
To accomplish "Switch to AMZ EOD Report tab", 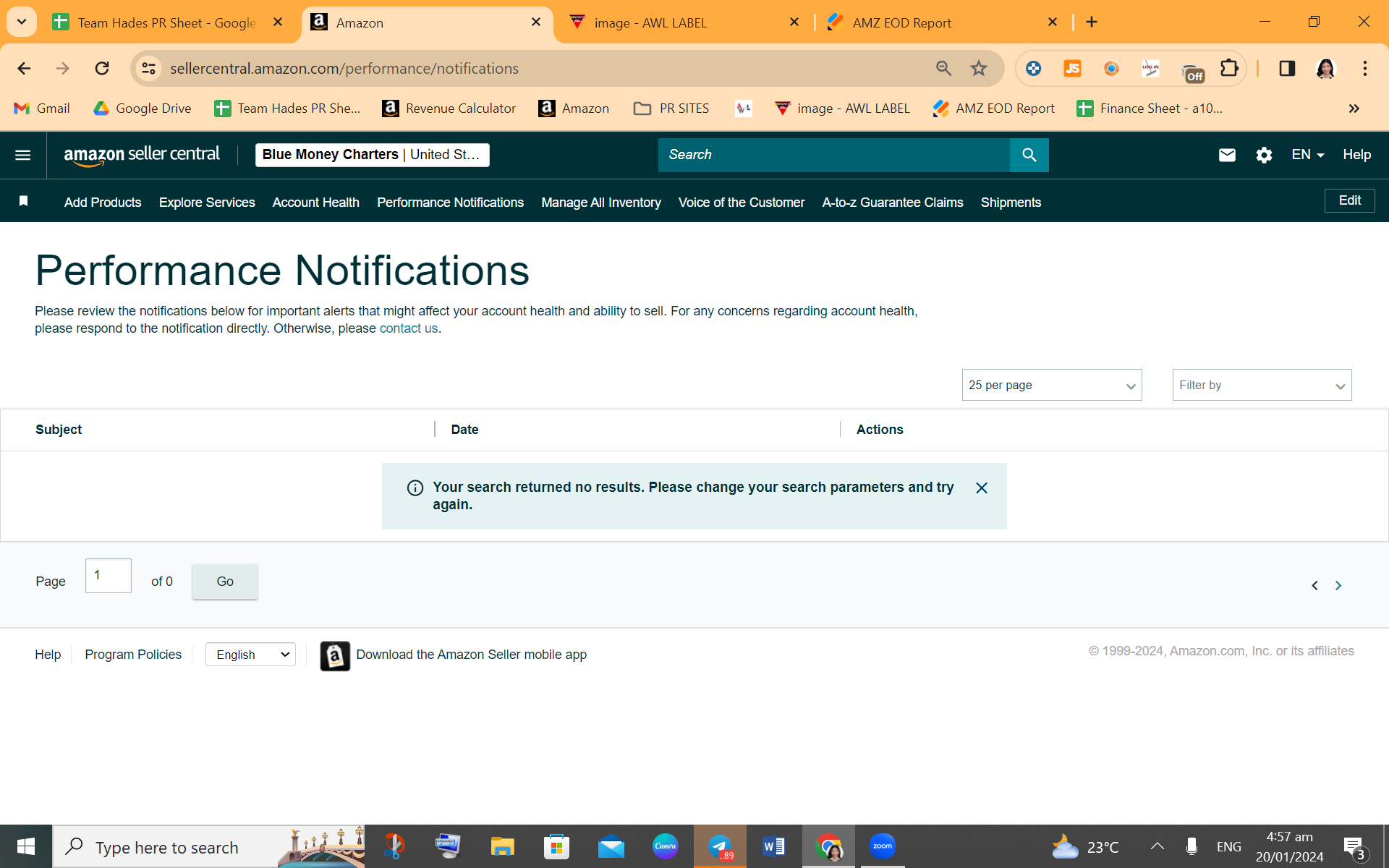I will tap(943, 22).
